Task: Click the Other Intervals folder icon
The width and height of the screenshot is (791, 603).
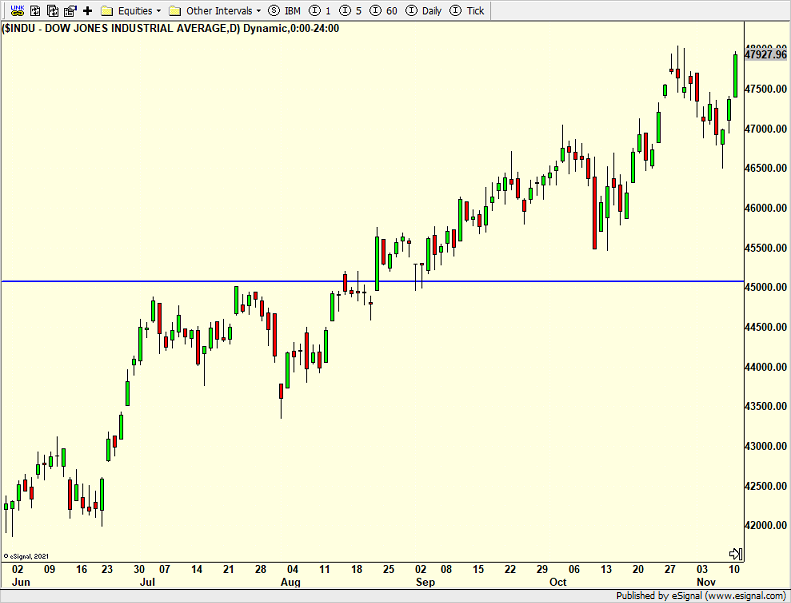Action: click(175, 10)
